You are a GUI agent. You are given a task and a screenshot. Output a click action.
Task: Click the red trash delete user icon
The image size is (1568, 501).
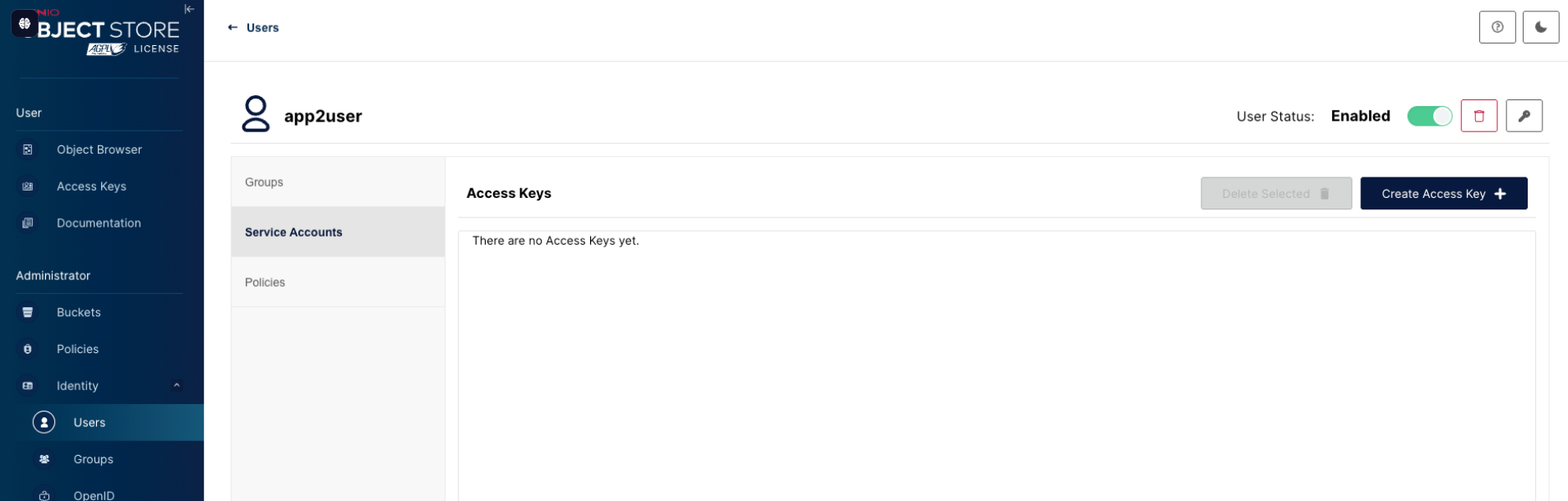point(1478,116)
